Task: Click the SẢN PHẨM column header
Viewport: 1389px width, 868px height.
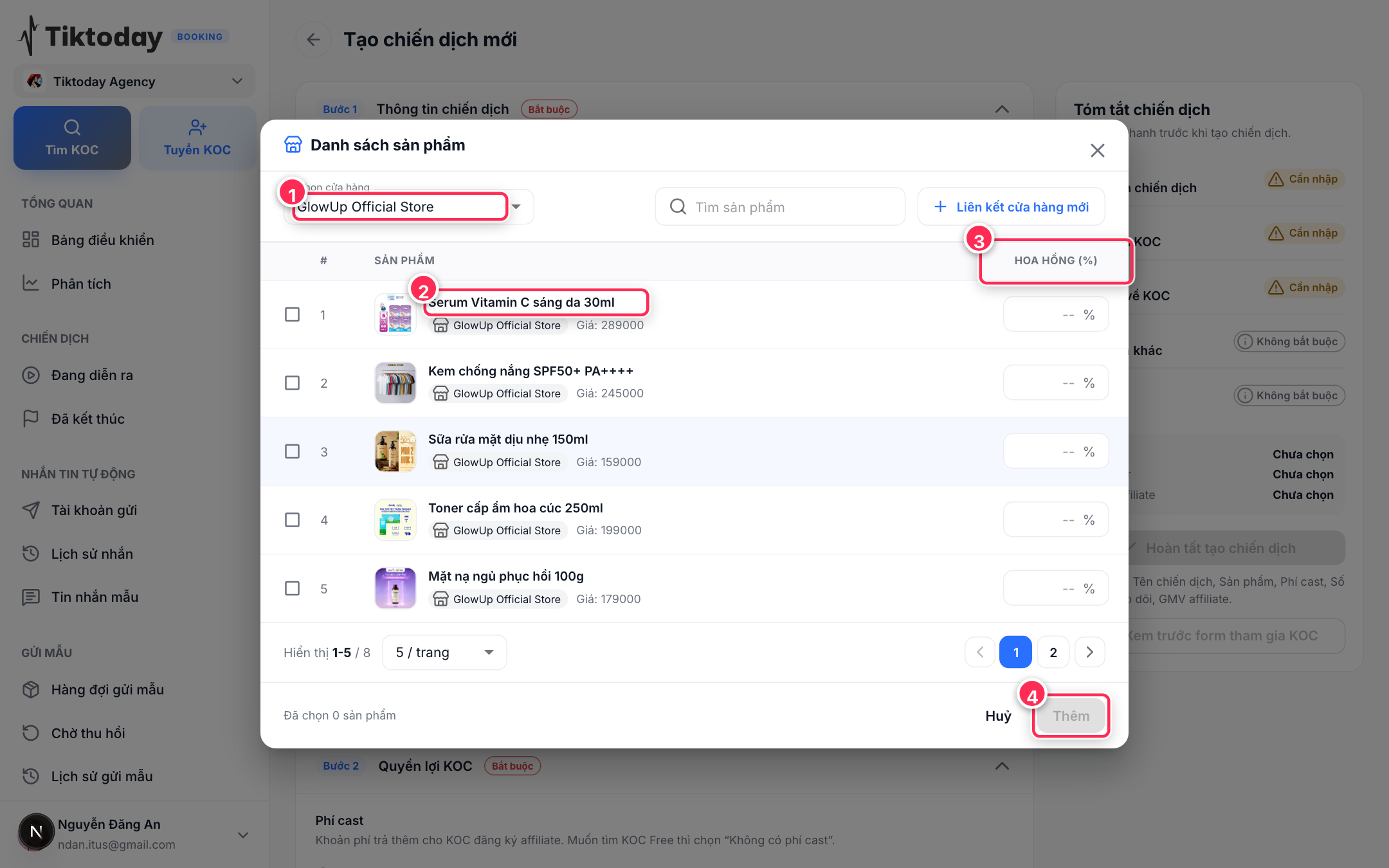Action: click(404, 260)
